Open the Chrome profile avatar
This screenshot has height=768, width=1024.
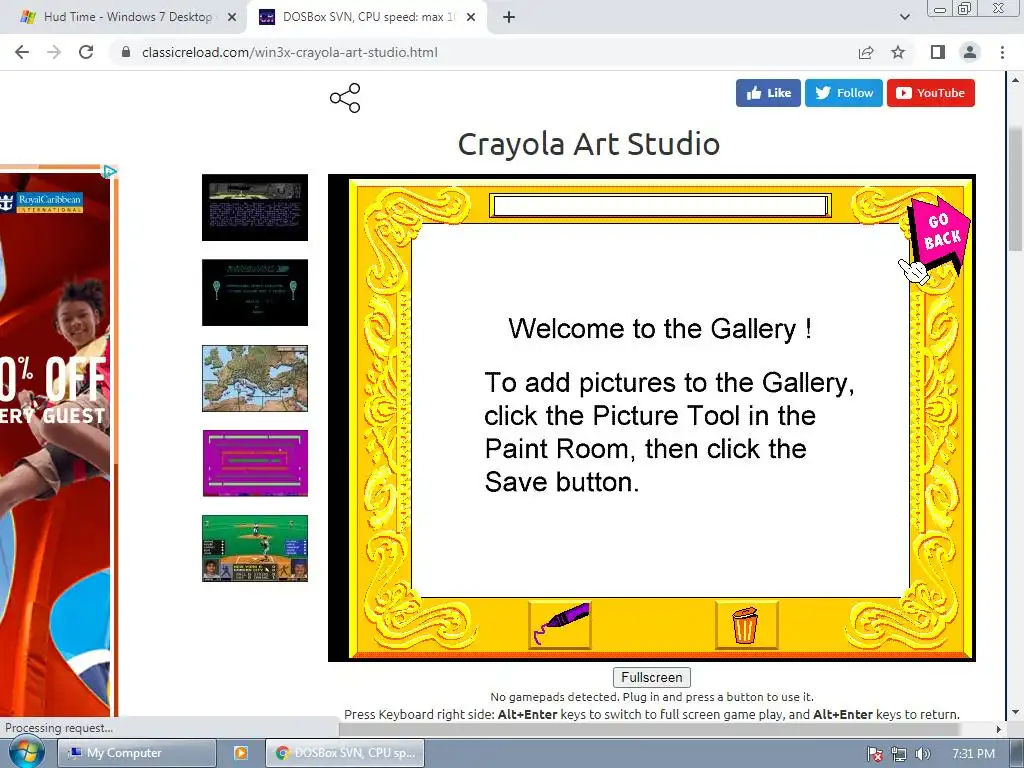tap(970, 52)
